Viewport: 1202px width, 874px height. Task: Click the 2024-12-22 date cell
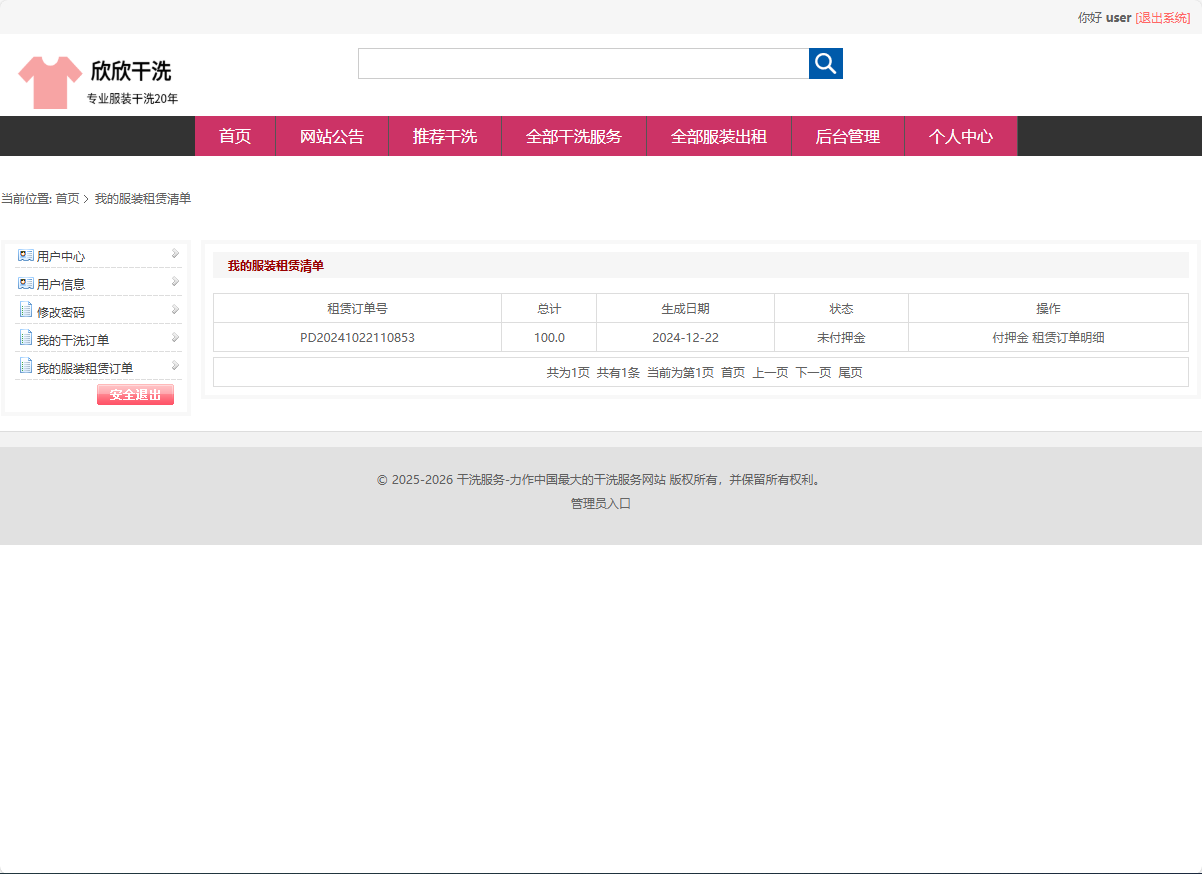[685, 338]
